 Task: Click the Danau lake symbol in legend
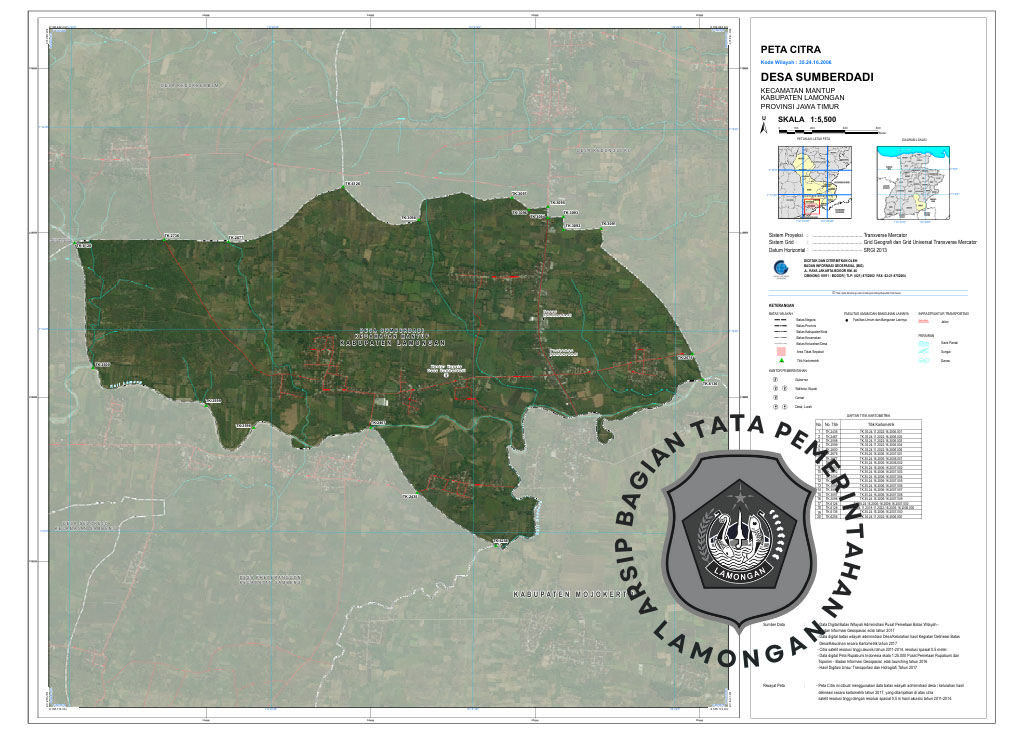[x=924, y=361]
